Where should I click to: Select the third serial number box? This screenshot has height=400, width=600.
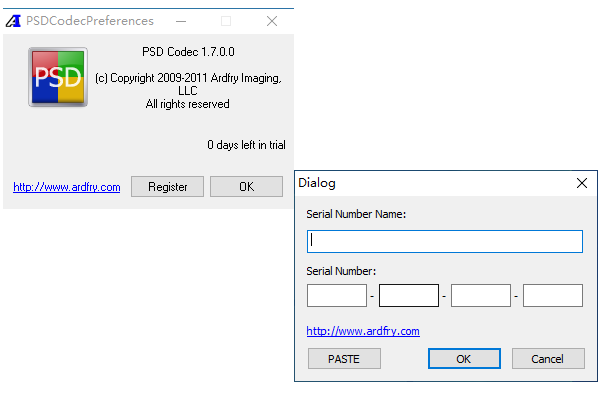pos(481,295)
